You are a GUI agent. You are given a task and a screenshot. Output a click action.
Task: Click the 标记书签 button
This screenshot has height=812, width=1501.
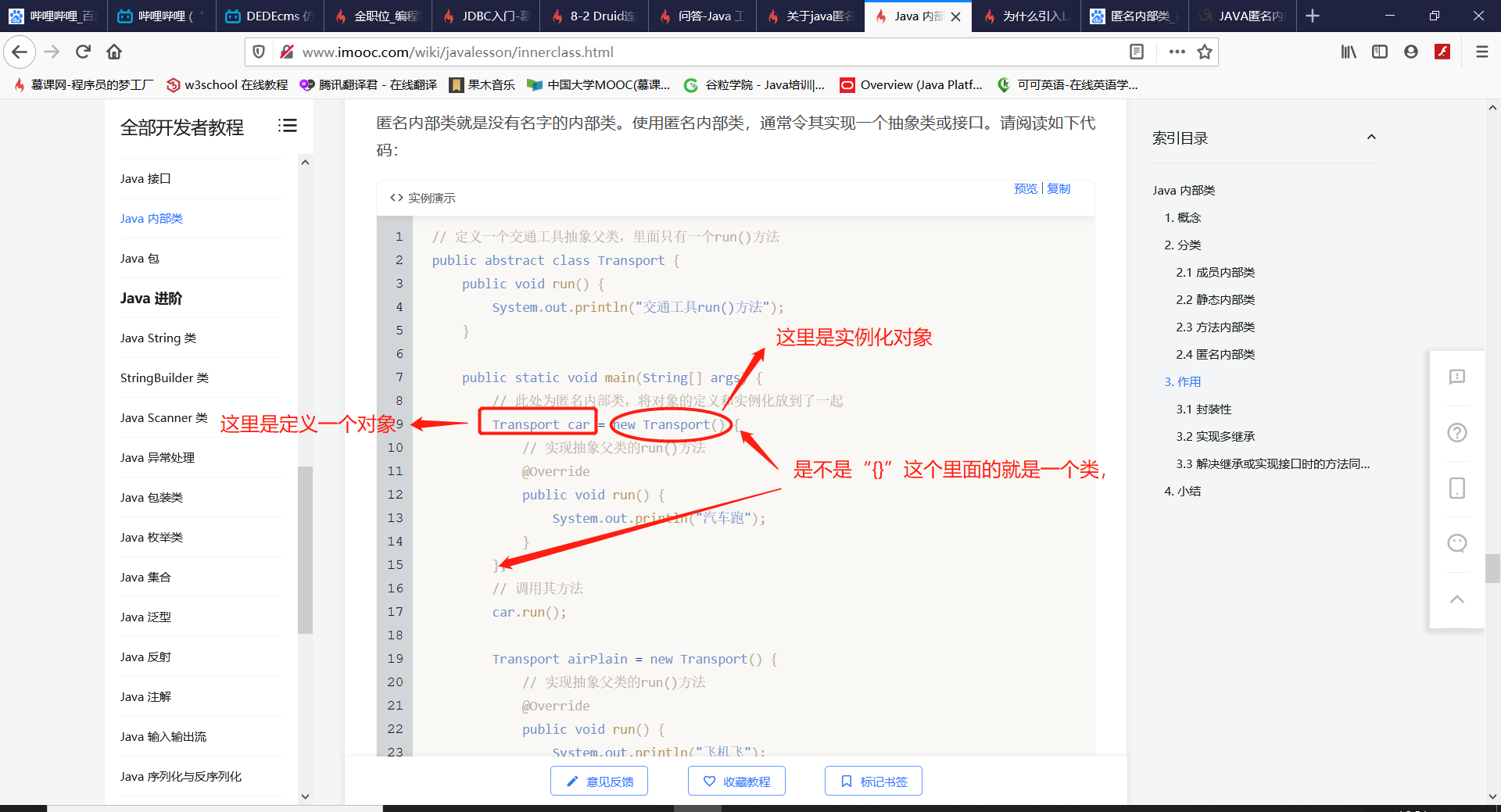coord(873,781)
